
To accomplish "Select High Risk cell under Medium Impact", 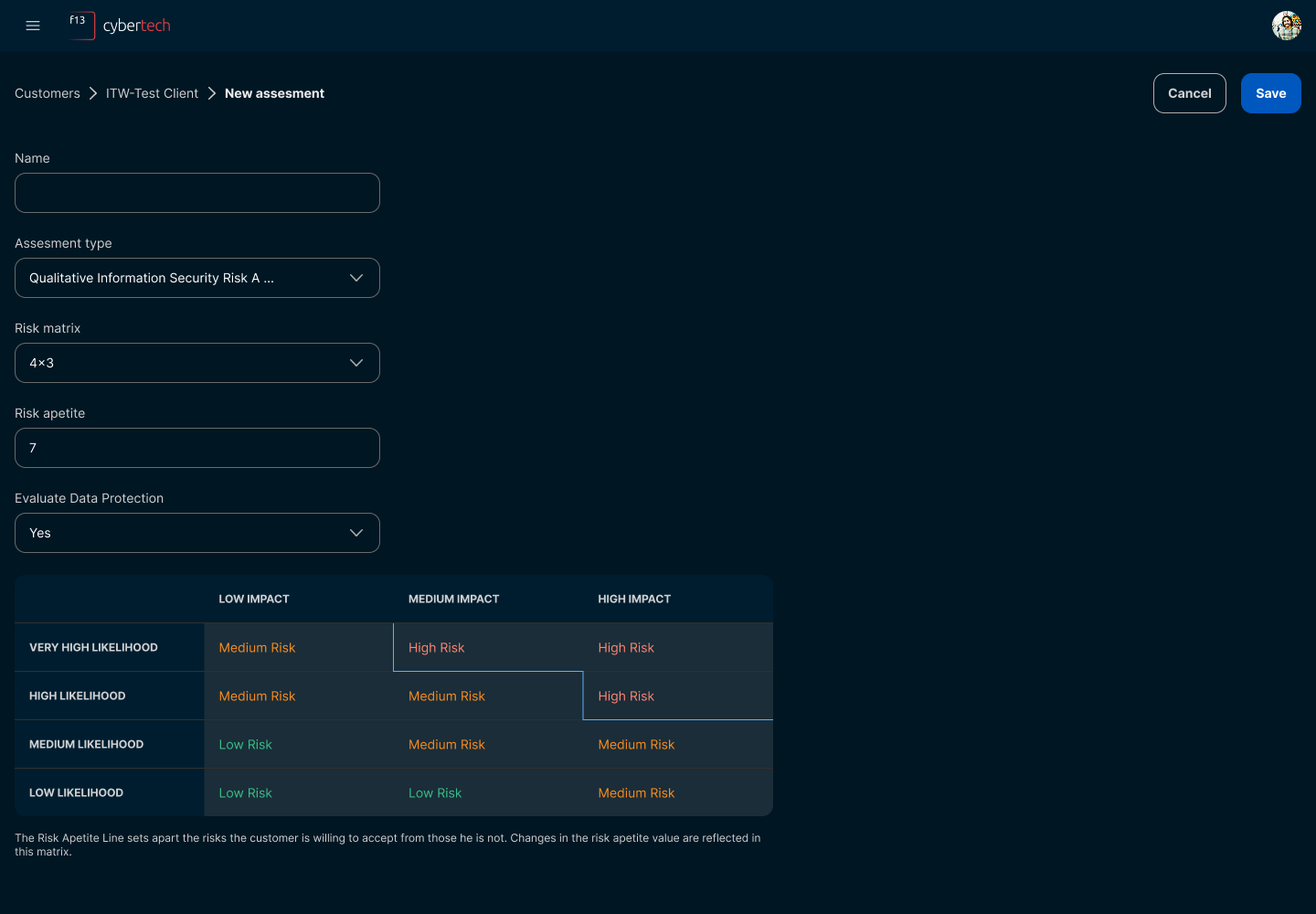I will tap(437, 648).
